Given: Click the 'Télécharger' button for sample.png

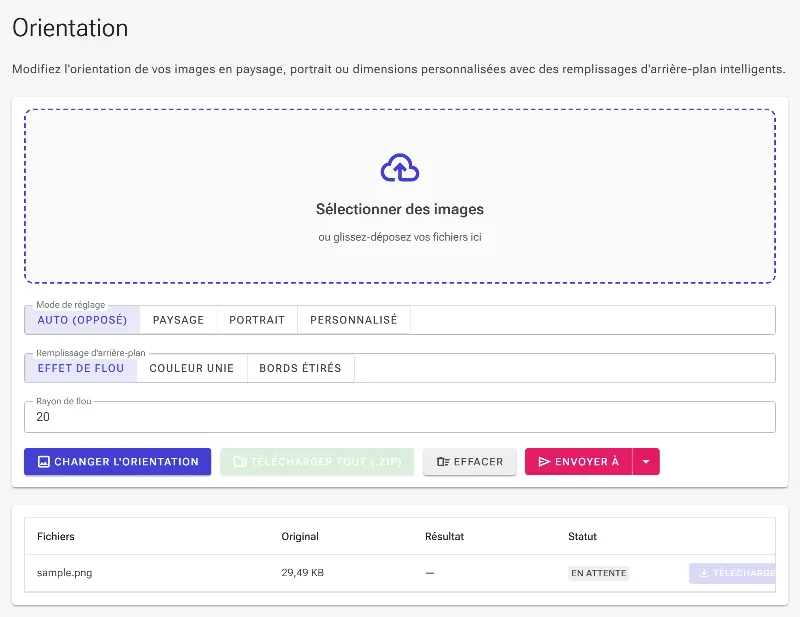Looking at the screenshot, I should pos(732,573).
